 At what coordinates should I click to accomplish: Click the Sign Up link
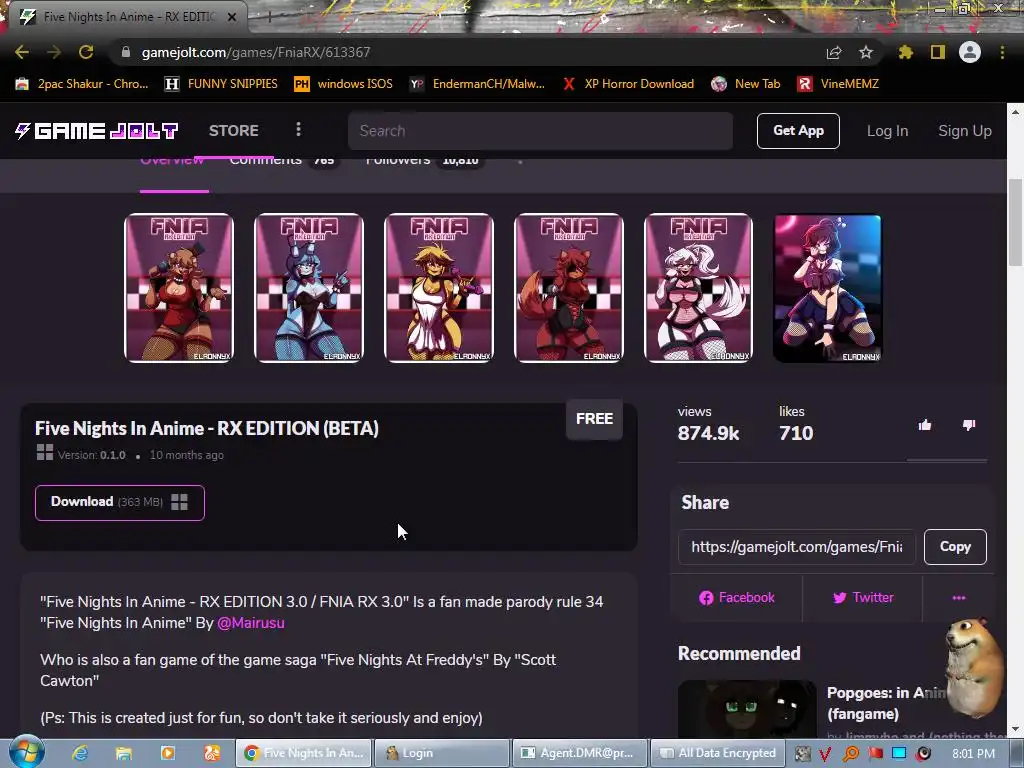coord(965,131)
